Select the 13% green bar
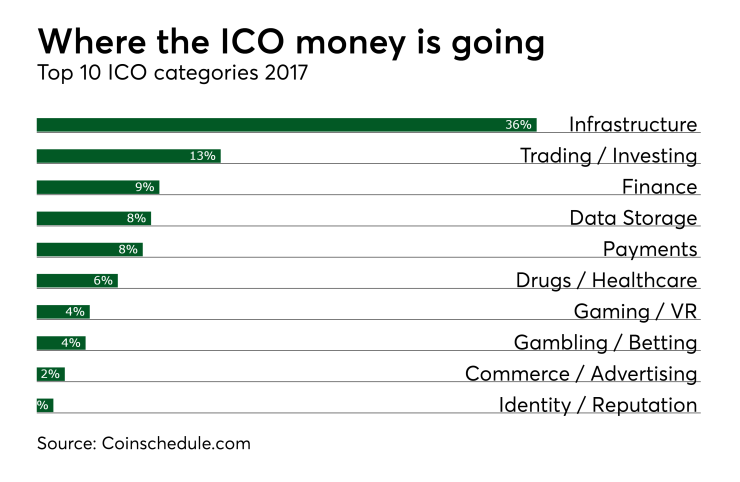 tap(128, 156)
